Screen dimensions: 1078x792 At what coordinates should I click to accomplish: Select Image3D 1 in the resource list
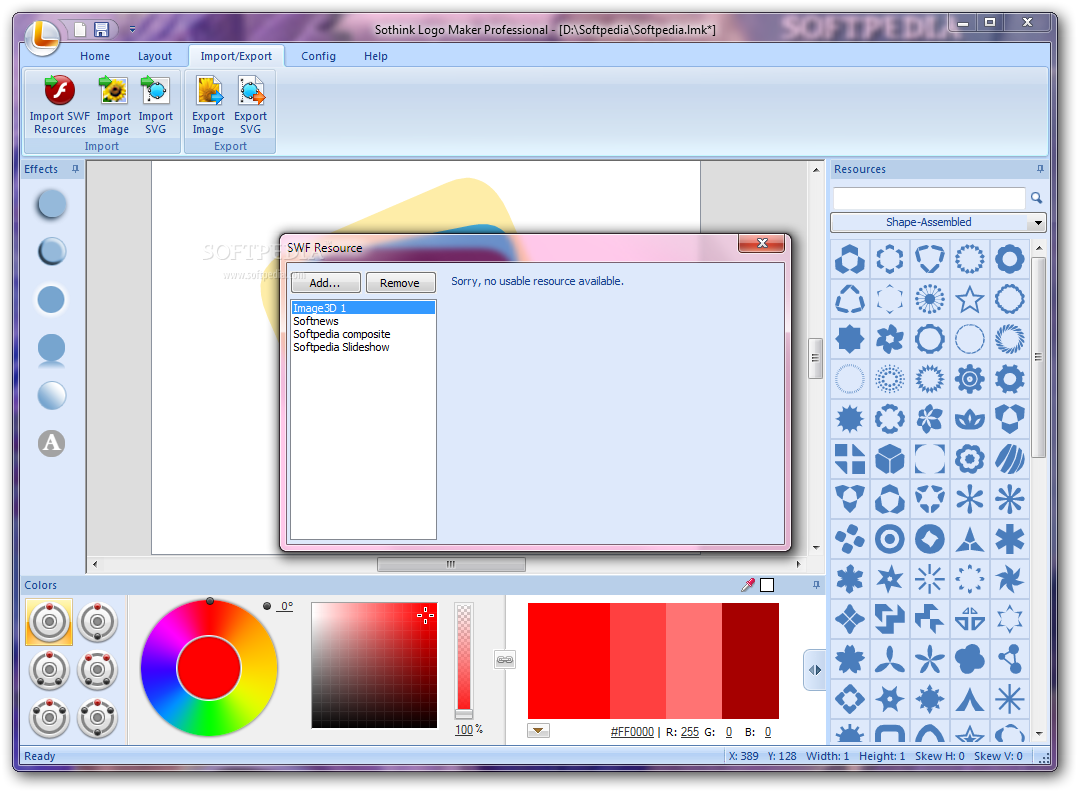point(363,308)
